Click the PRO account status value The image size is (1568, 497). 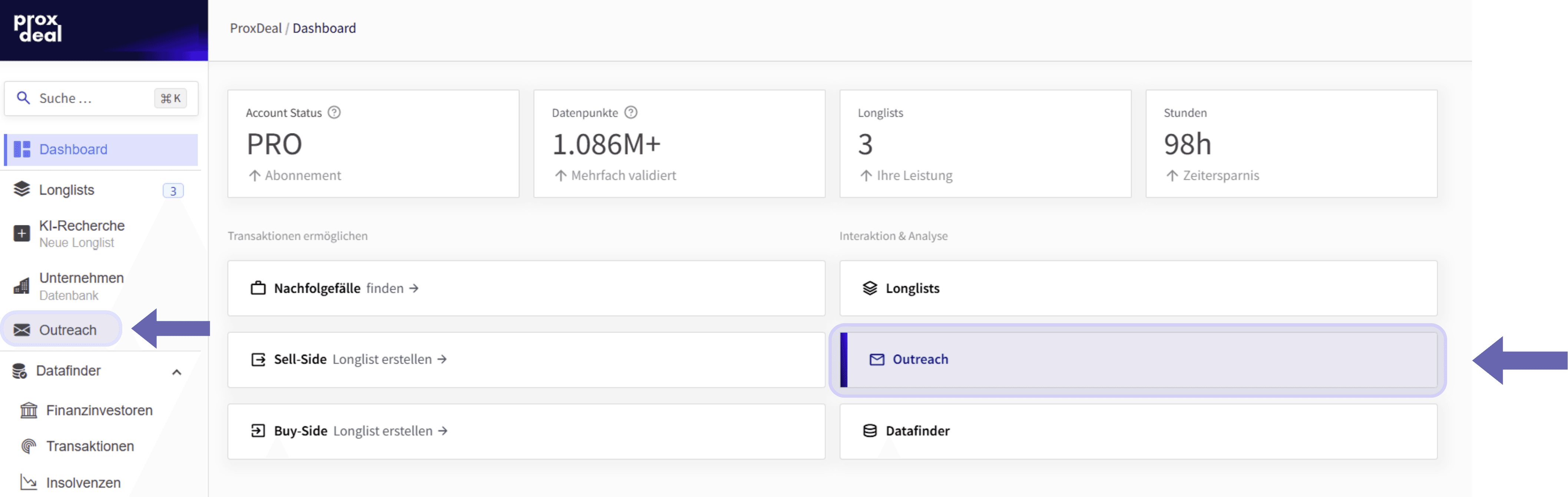(x=274, y=145)
